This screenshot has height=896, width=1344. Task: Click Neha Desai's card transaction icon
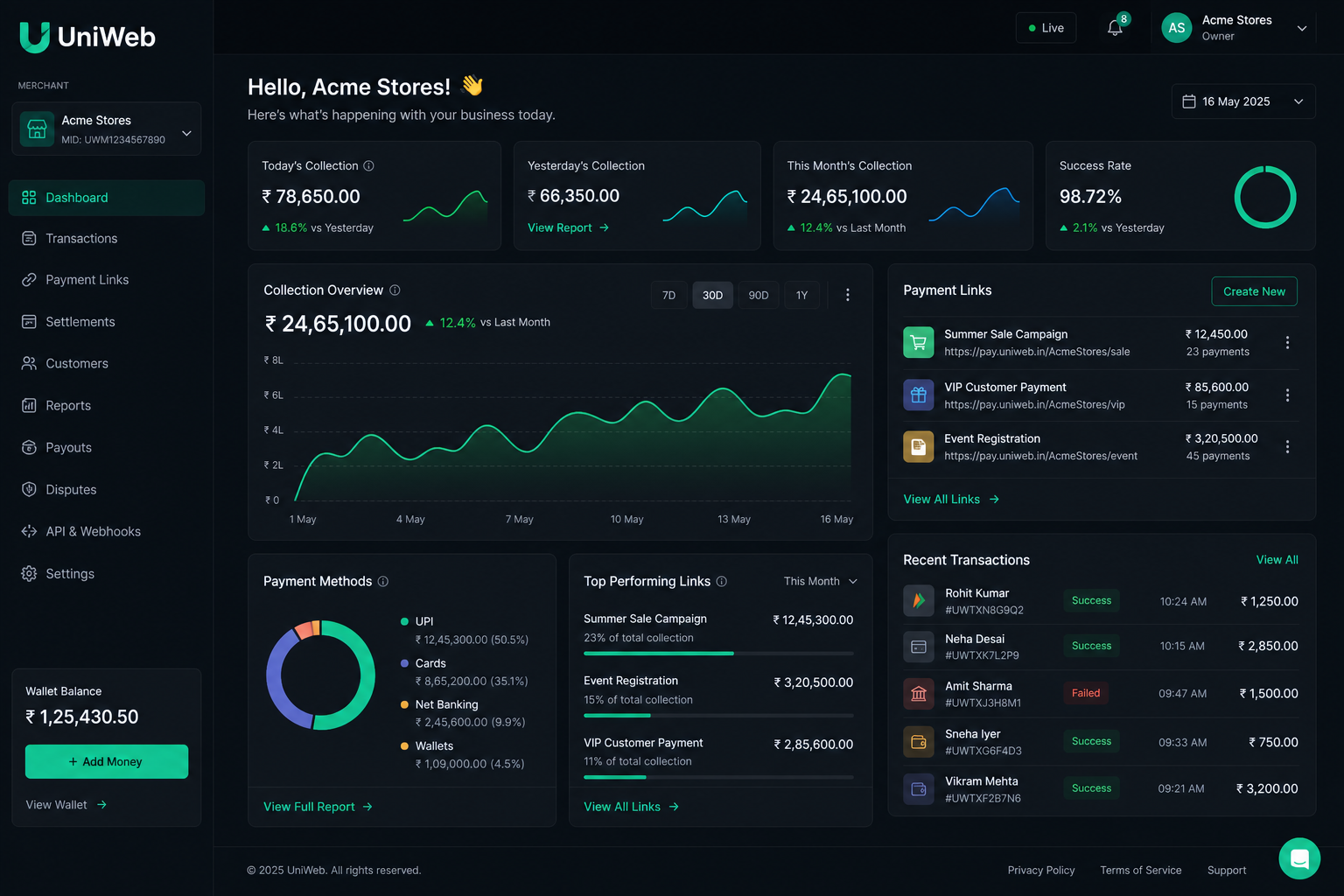pyautogui.click(x=919, y=647)
